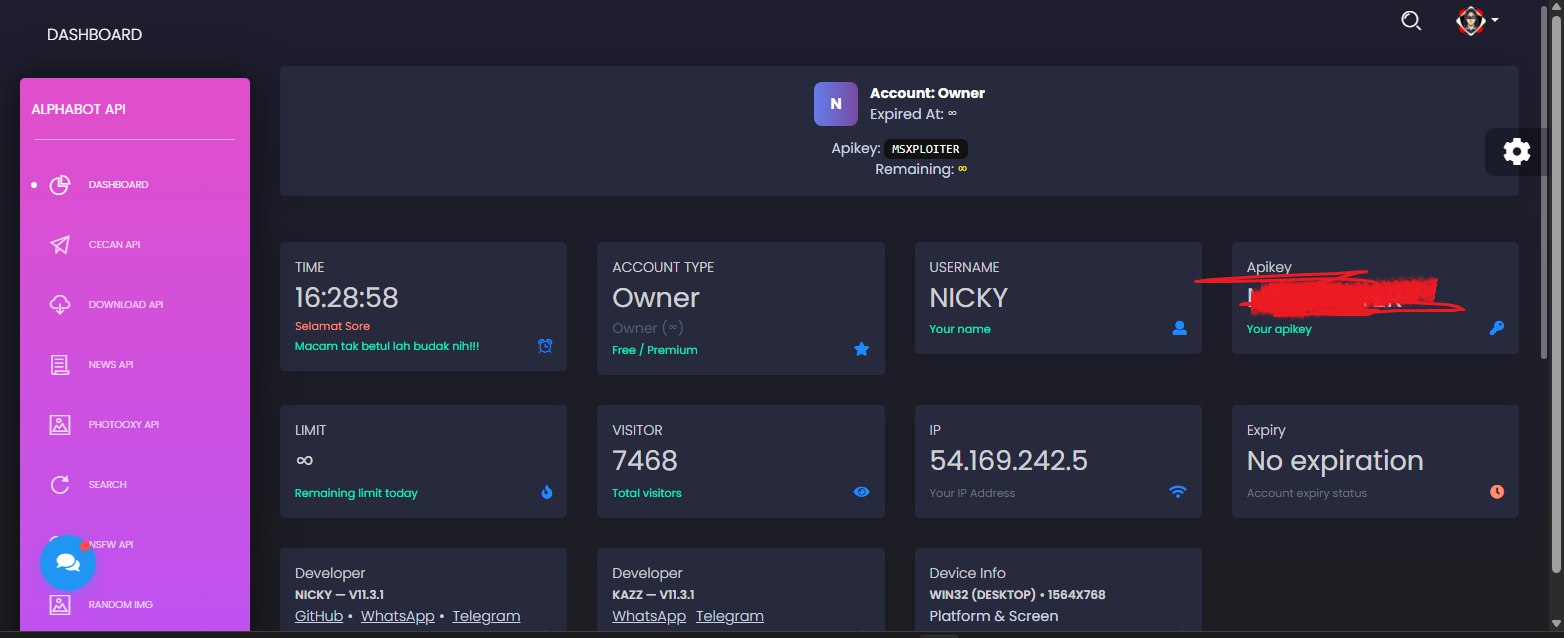The width and height of the screenshot is (1564, 638).
Task: Open Nicky's GitHub link
Action: [319, 616]
